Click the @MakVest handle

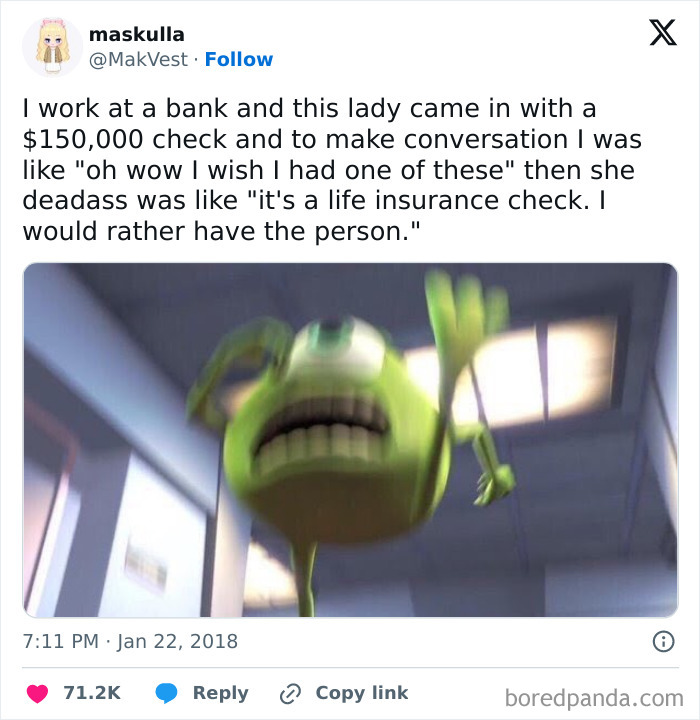[x=138, y=59]
